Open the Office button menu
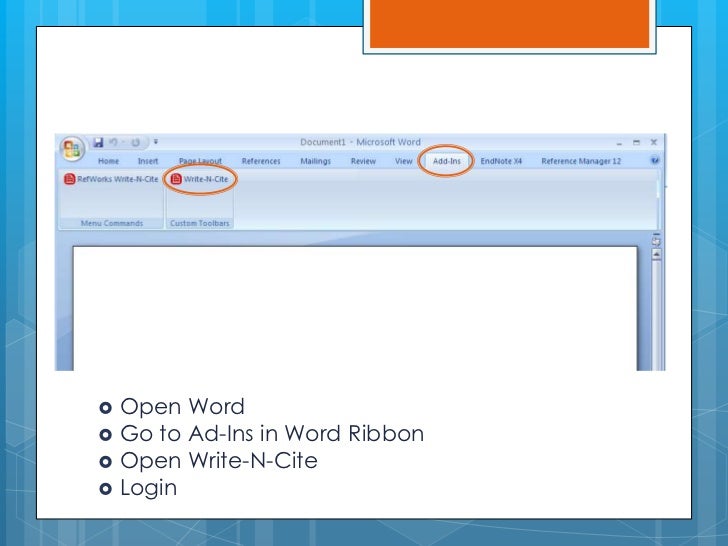 [72, 149]
